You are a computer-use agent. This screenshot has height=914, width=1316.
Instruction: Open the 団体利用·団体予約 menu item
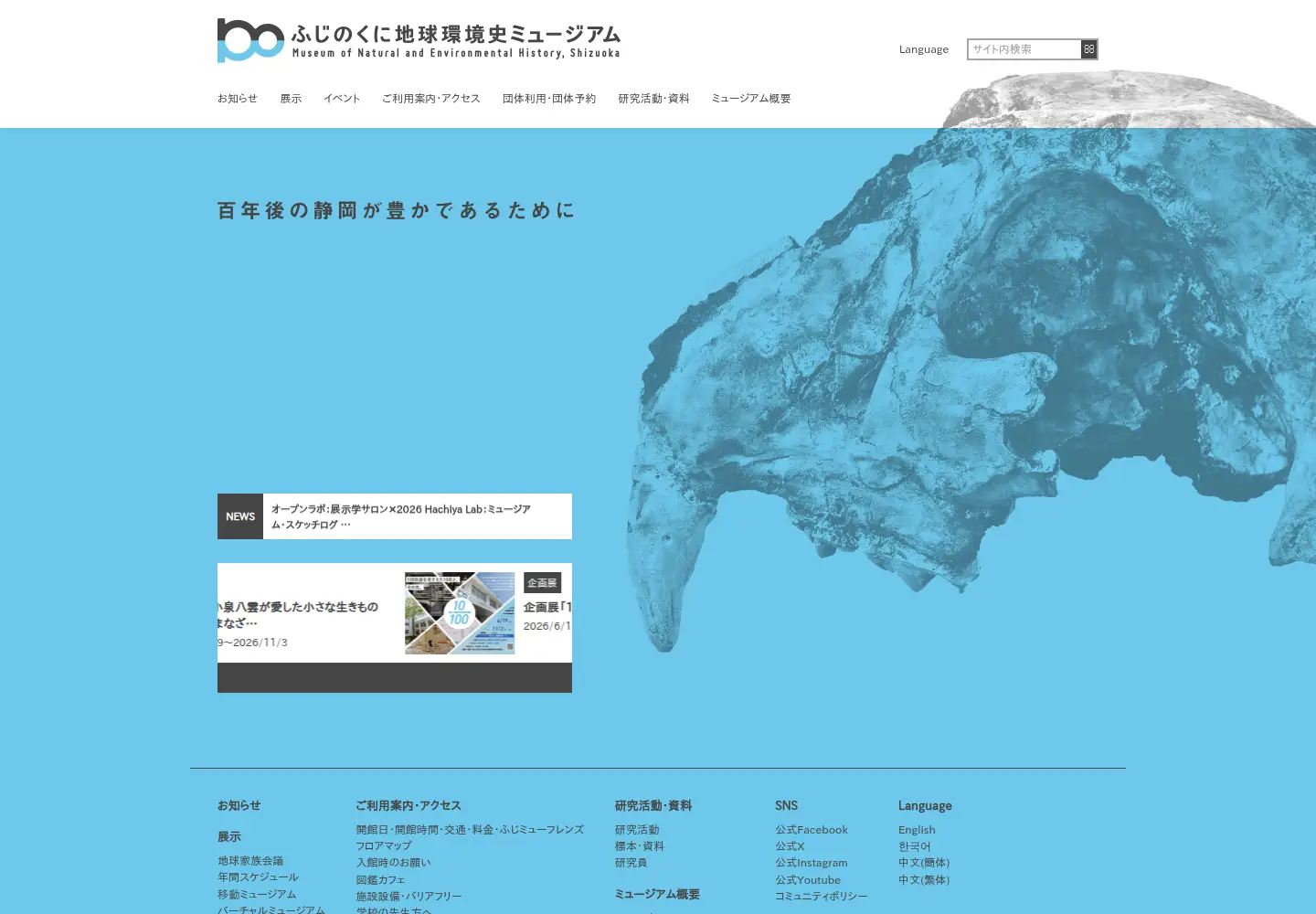click(548, 99)
